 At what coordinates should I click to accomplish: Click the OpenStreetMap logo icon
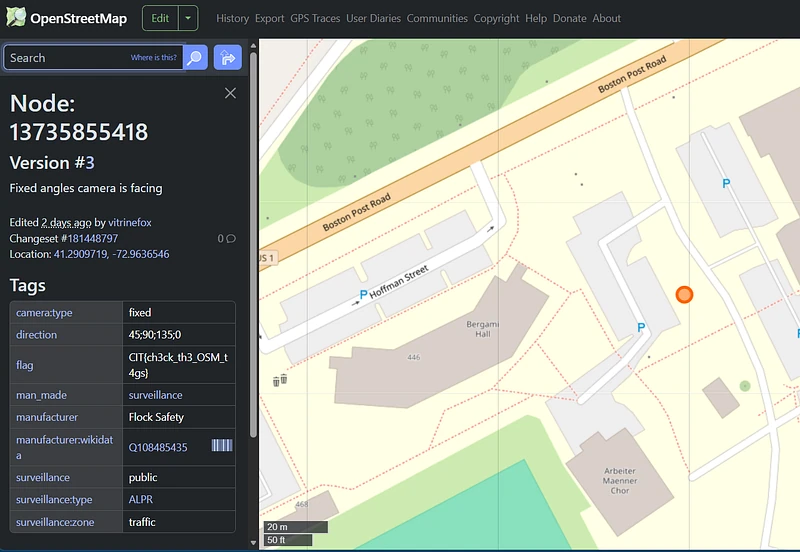pos(16,17)
